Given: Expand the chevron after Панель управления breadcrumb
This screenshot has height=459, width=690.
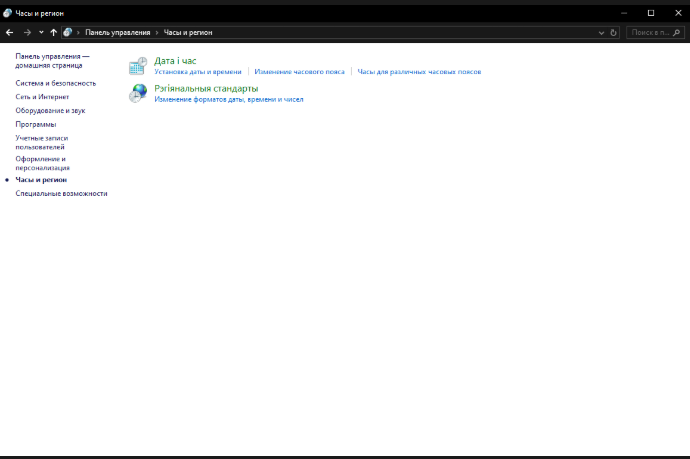Looking at the screenshot, I should click(157, 33).
